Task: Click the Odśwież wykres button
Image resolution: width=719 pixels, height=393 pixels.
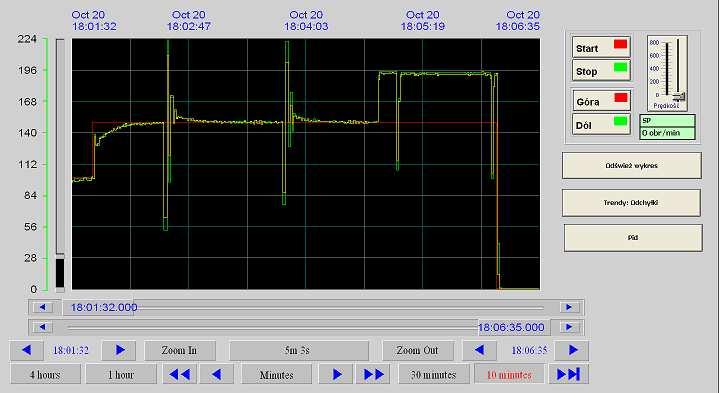Action: click(631, 166)
